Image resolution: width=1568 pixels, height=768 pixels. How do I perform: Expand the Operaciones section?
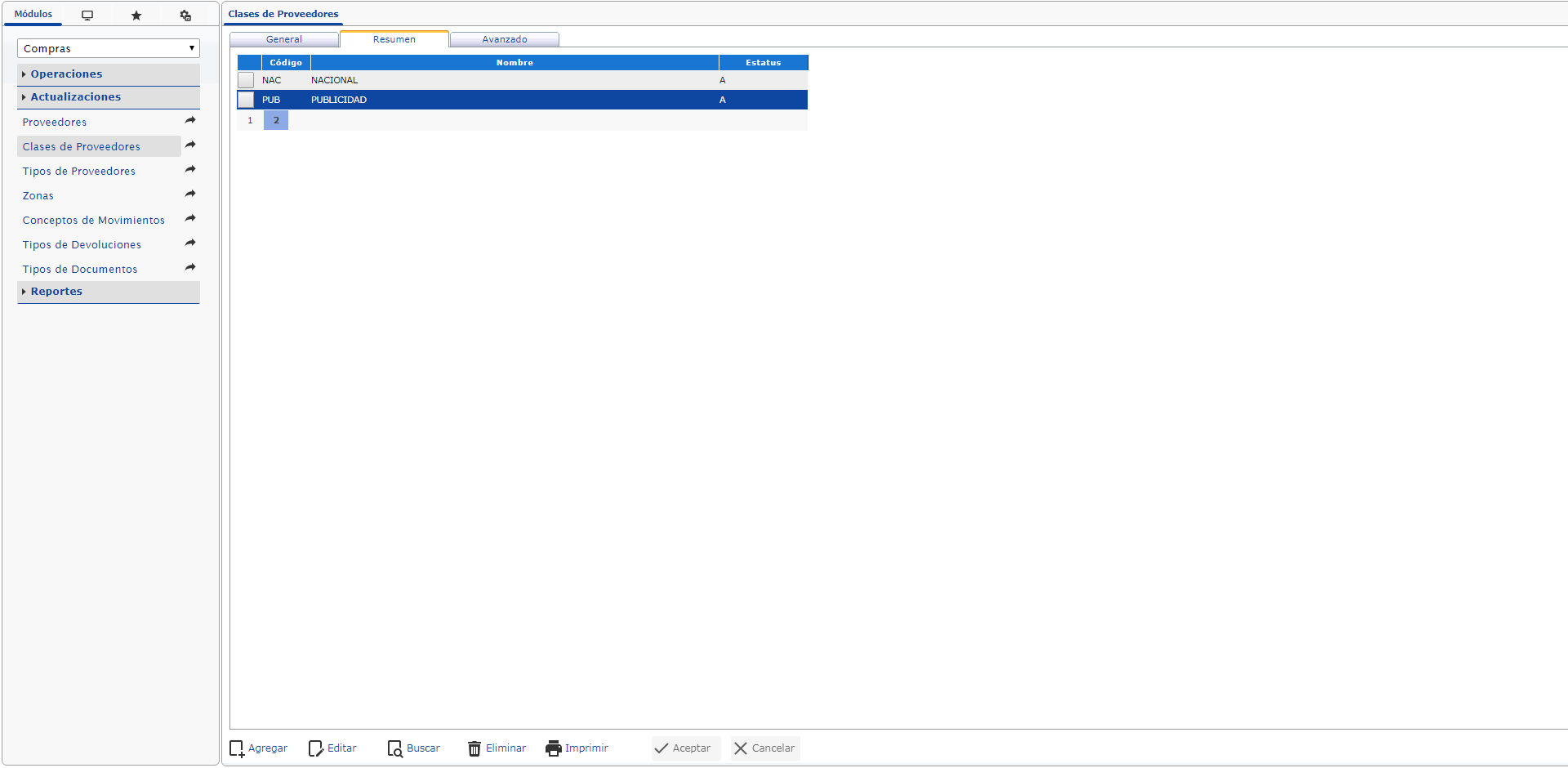109,74
